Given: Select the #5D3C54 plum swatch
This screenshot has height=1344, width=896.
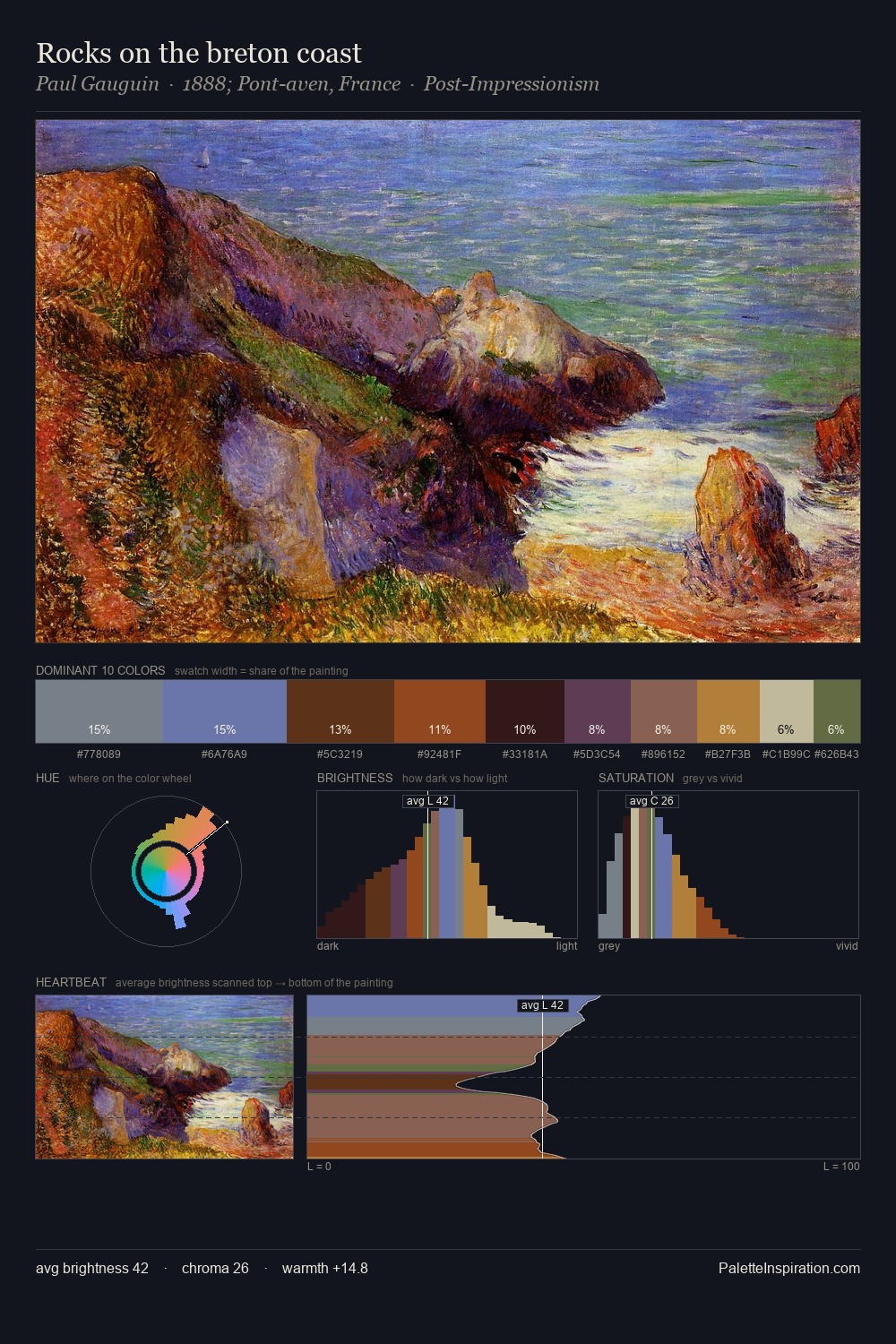Looking at the screenshot, I should [x=598, y=711].
